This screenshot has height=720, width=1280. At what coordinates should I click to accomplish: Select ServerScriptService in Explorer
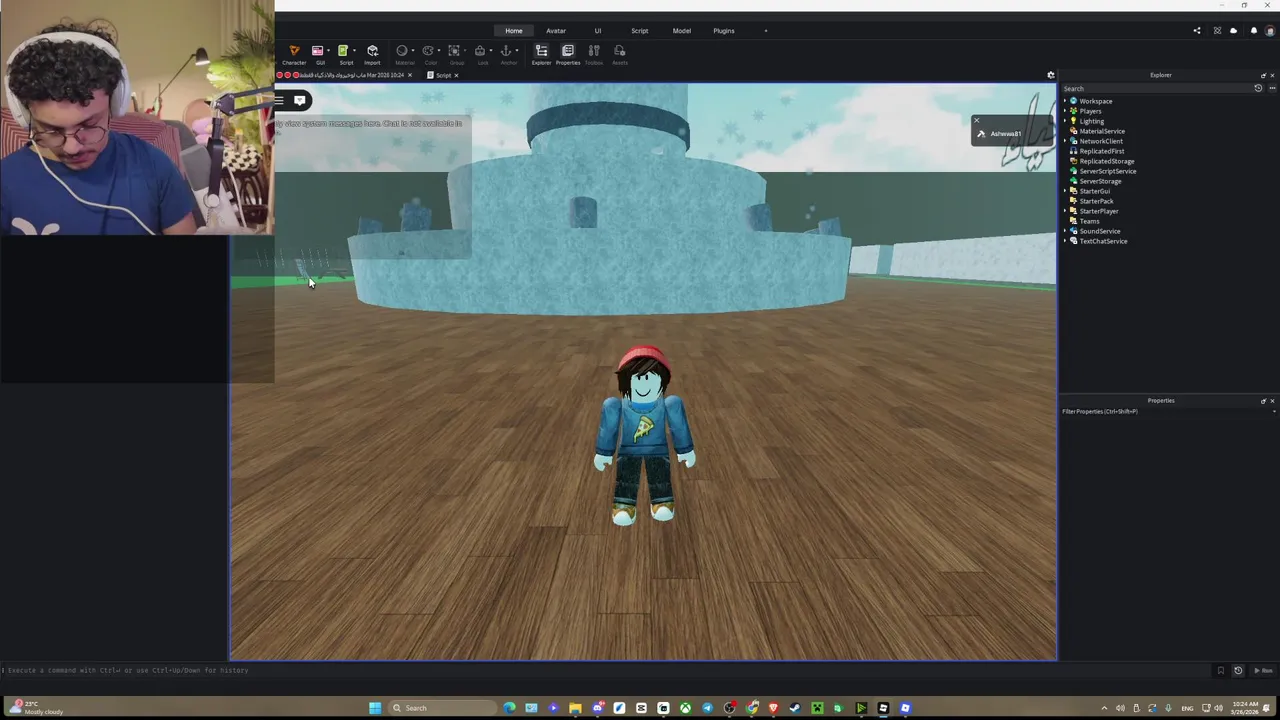pyautogui.click(x=1107, y=171)
